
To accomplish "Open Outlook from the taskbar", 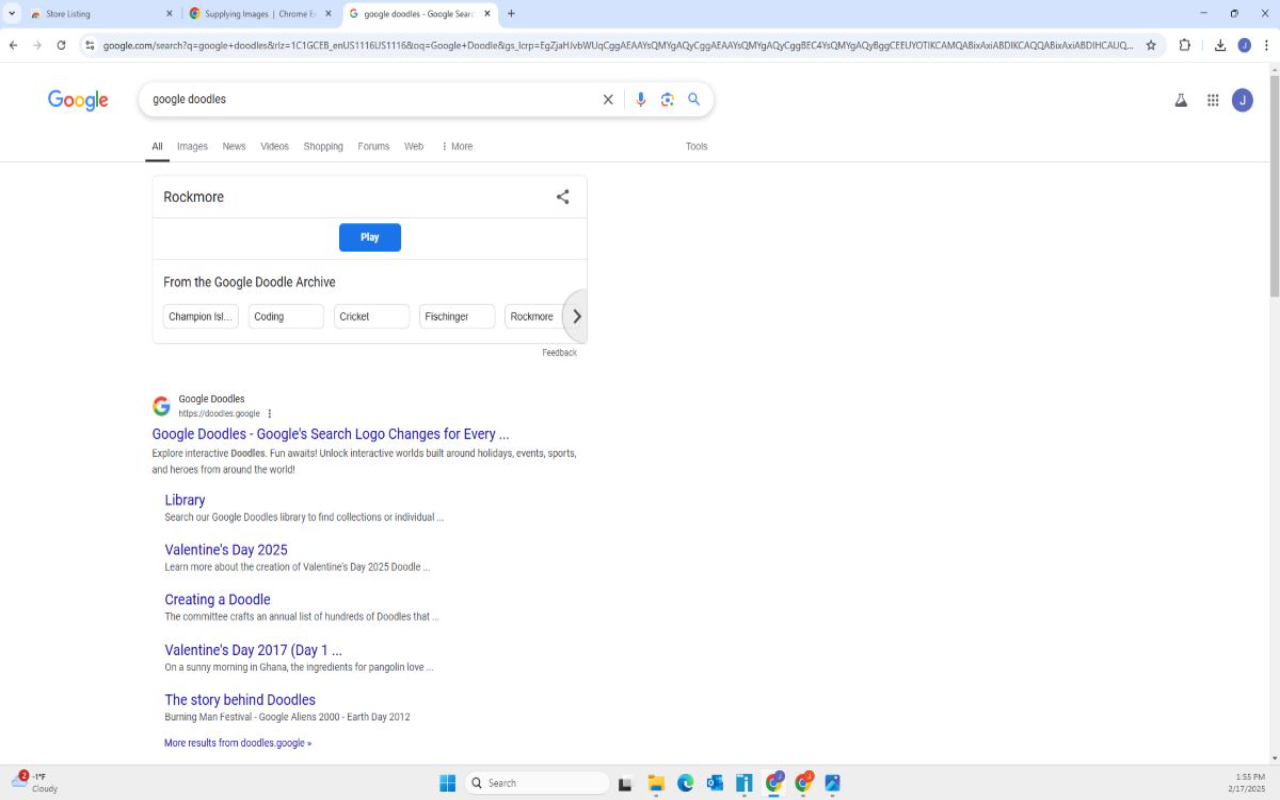I will pyautogui.click(x=715, y=783).
